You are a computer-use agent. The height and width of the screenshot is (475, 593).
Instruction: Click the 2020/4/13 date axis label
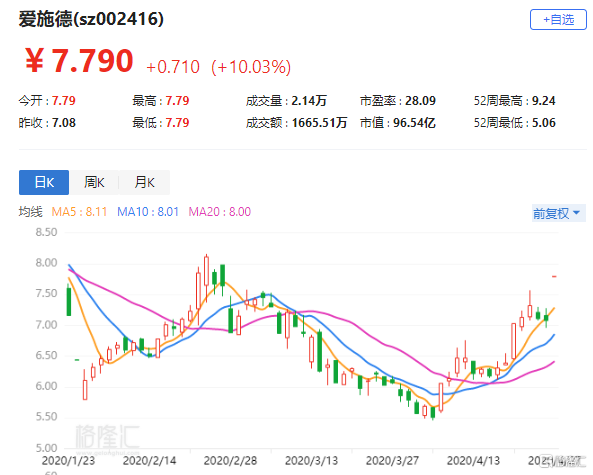point(473,461)
